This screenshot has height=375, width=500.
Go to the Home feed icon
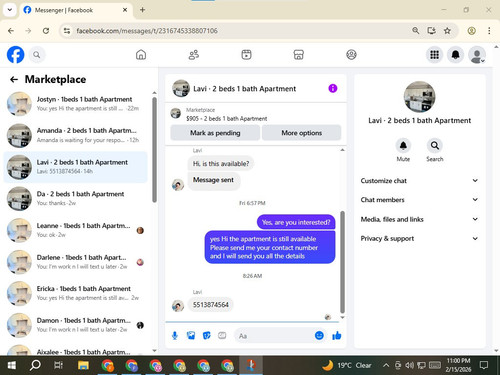click(x=141, y=55)
